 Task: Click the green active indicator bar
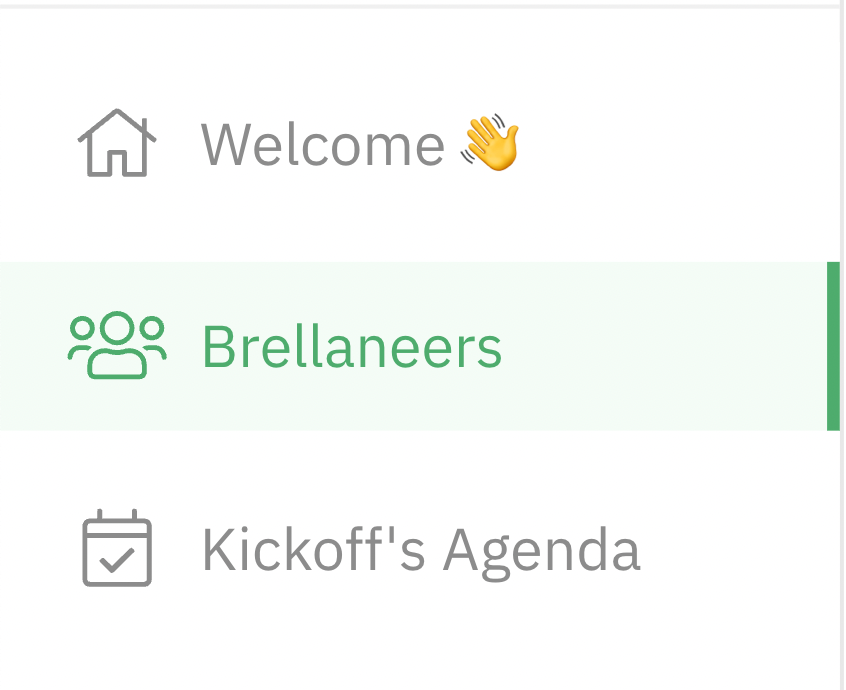(833, 346)
